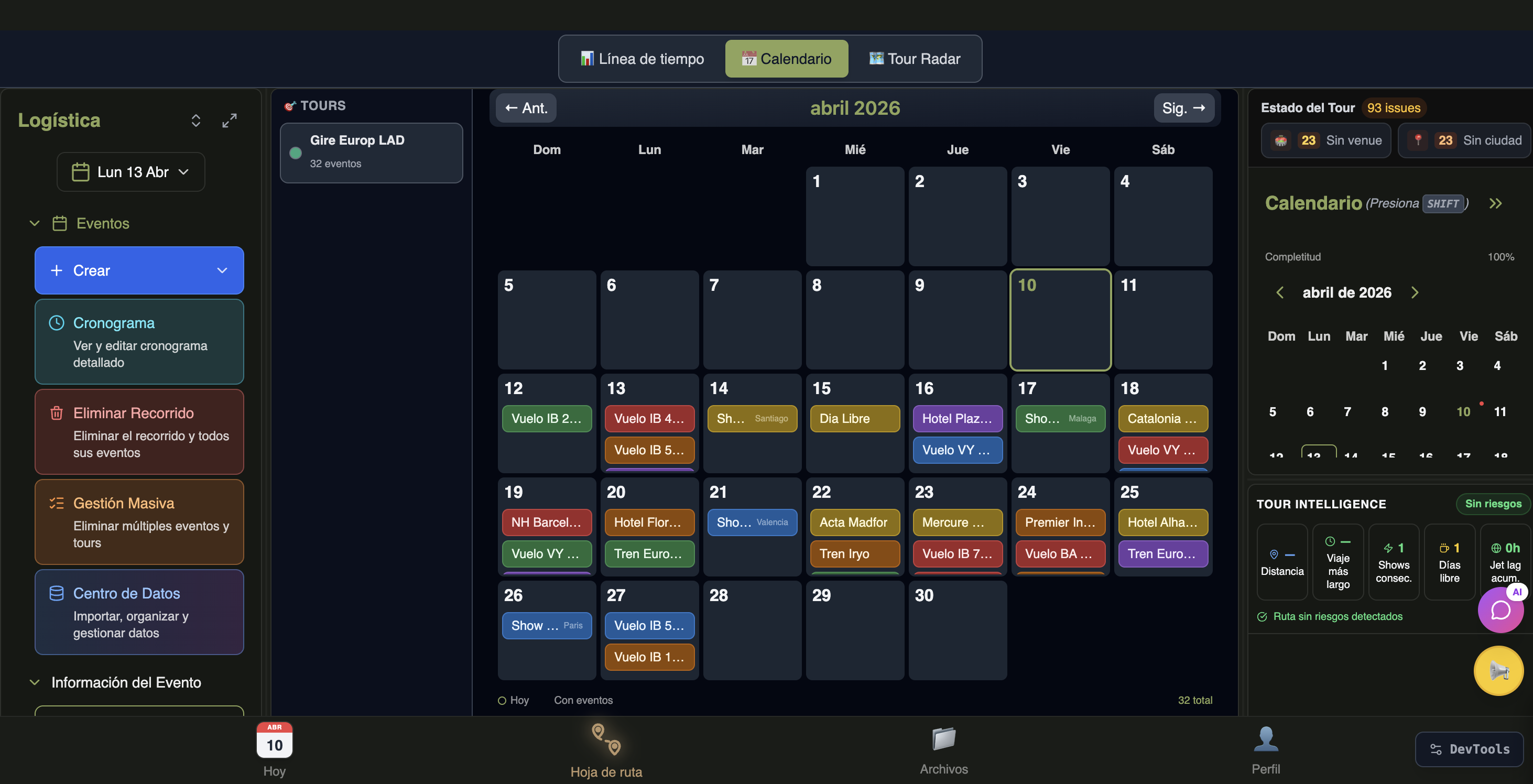The height and width of the screenshot is (784, 1533).
Task: Open Archivos folder icon
Action: (x=944, y=739)
